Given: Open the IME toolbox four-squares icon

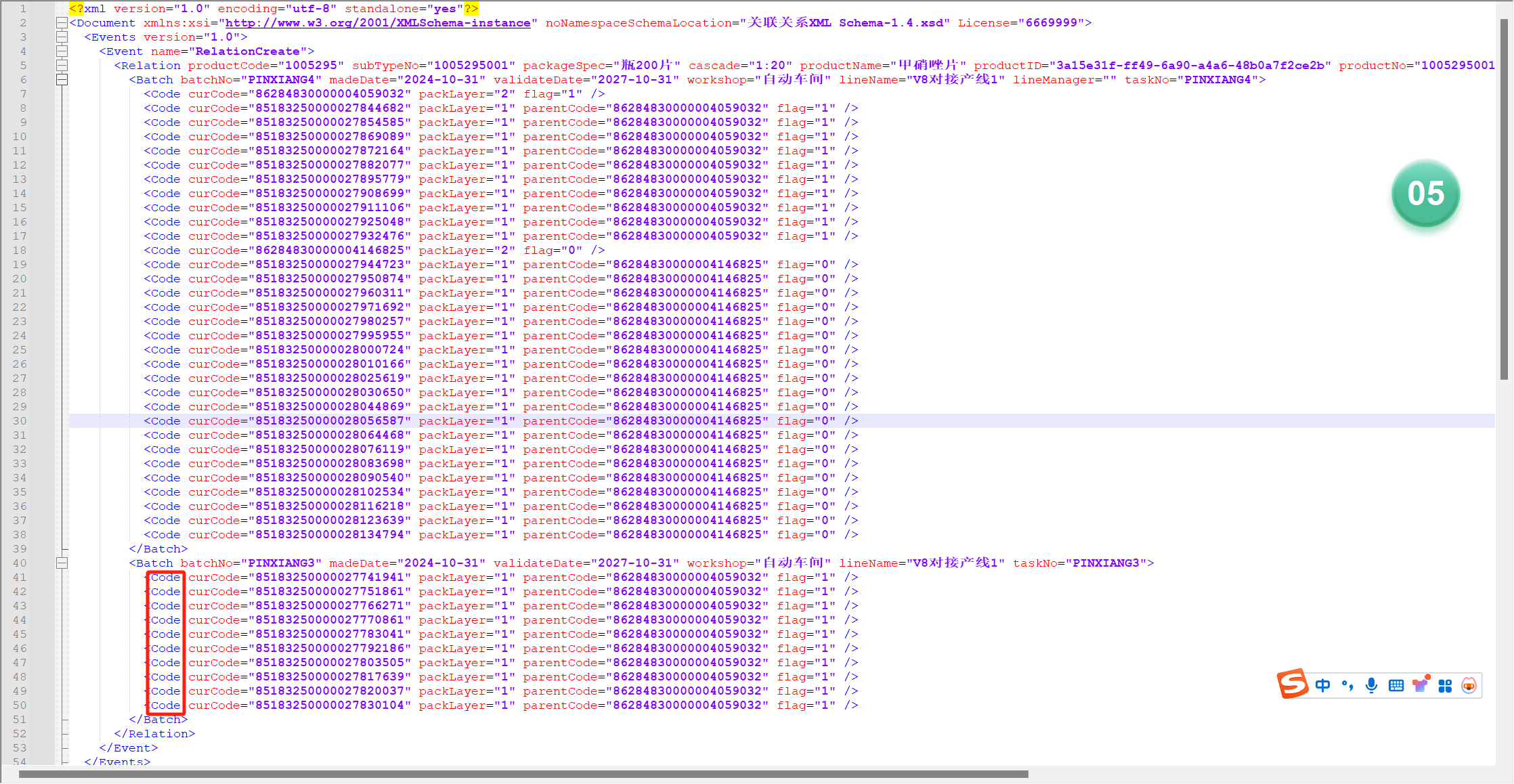Looking at the screenshot, I should [1445, 686].
